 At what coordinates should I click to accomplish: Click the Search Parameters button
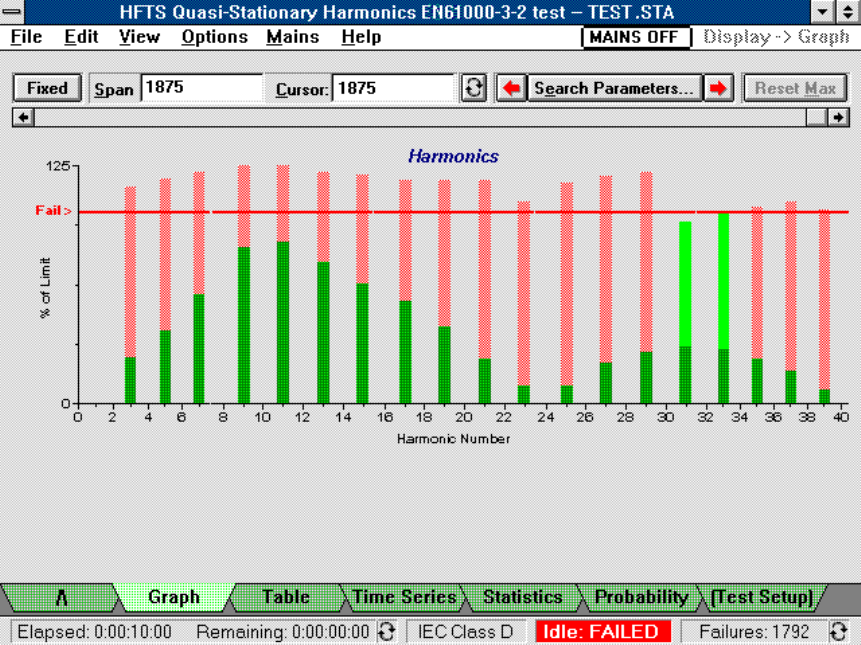tap(613, 88)
